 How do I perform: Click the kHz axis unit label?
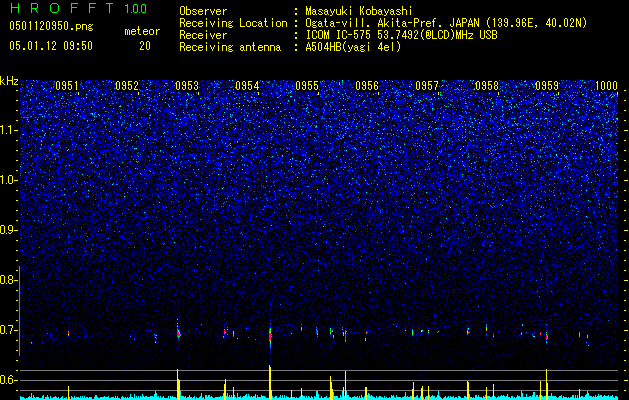point(9,81)
